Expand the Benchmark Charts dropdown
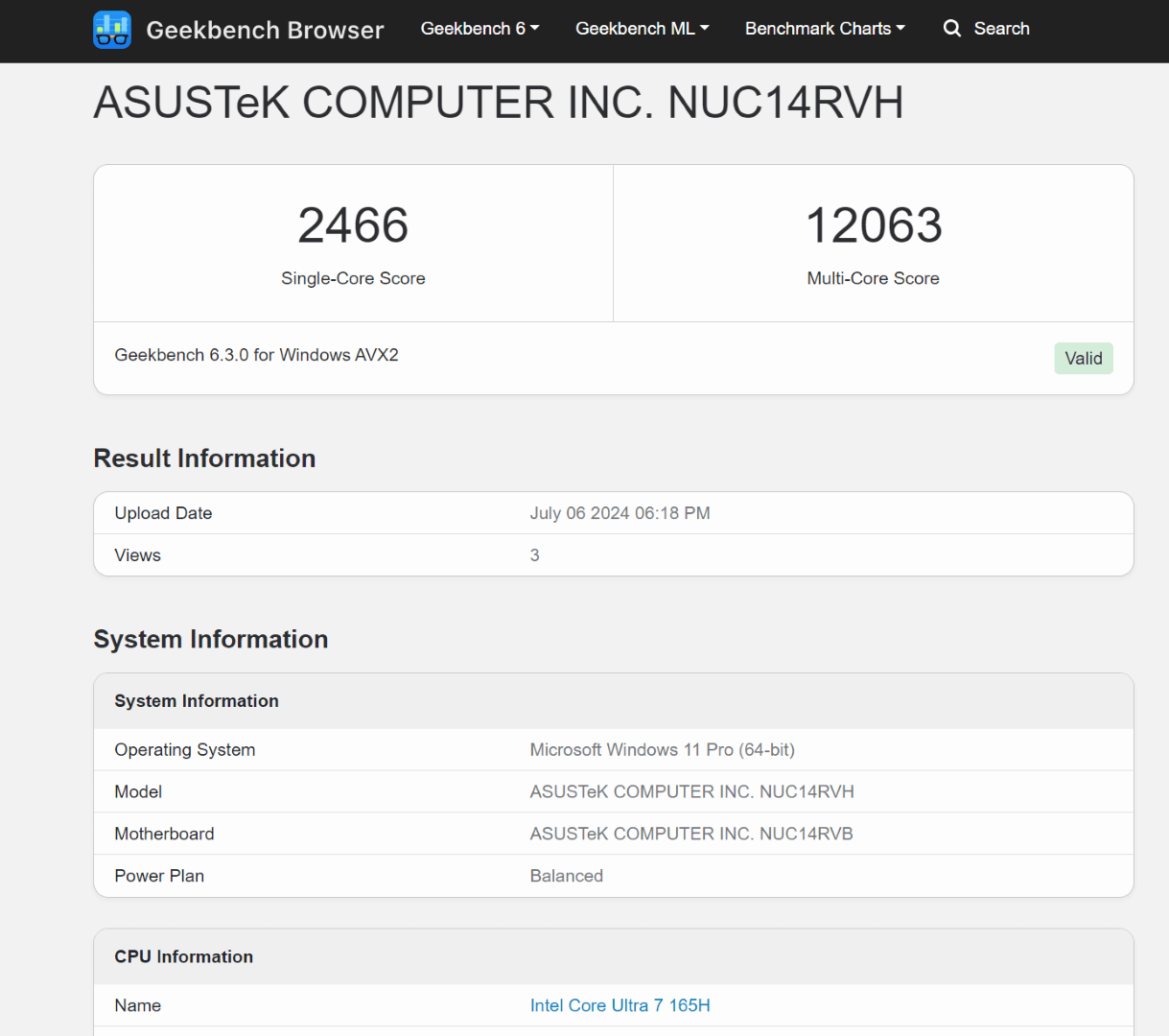1169x1036 pixels. 825,29
